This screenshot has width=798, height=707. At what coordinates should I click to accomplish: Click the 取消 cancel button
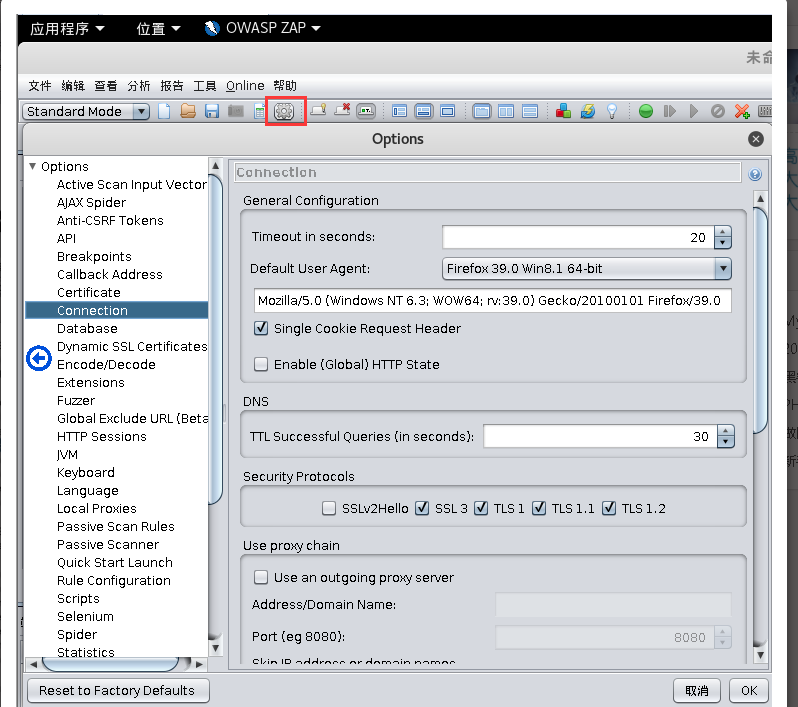697,690
